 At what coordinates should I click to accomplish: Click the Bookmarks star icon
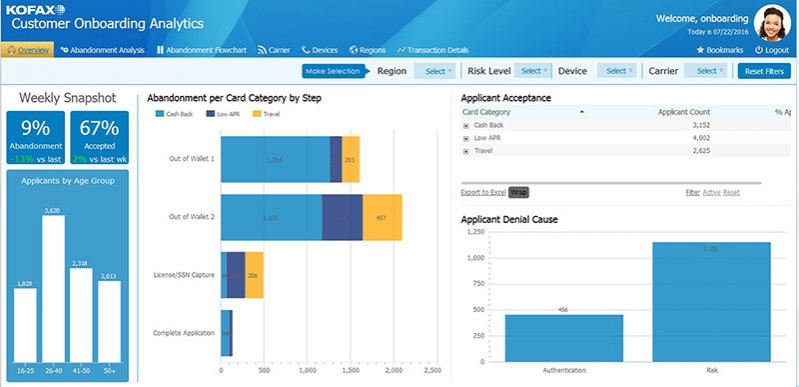[700, 50]
